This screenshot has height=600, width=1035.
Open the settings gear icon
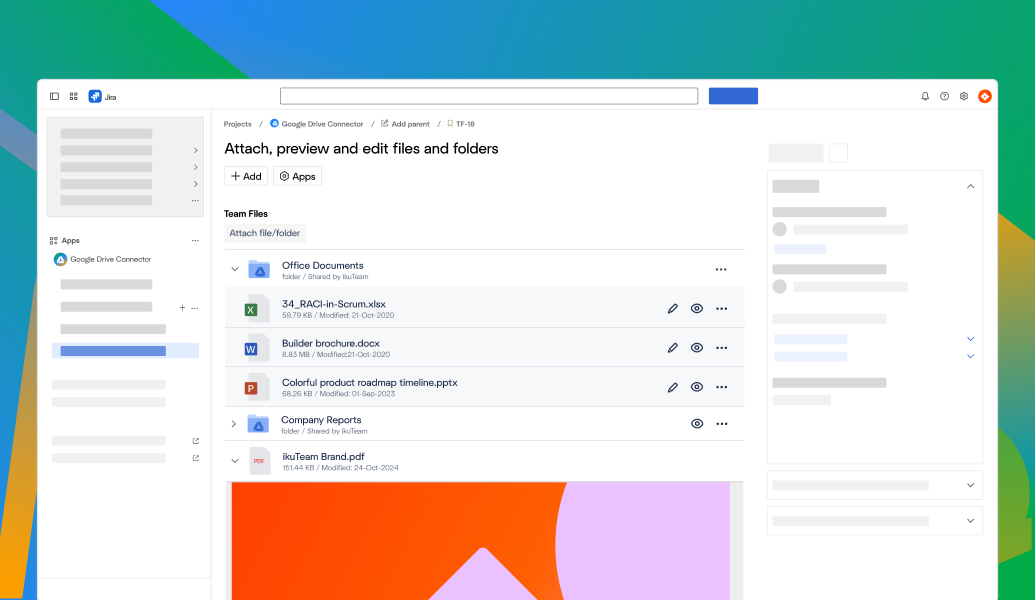click(963, 96)
